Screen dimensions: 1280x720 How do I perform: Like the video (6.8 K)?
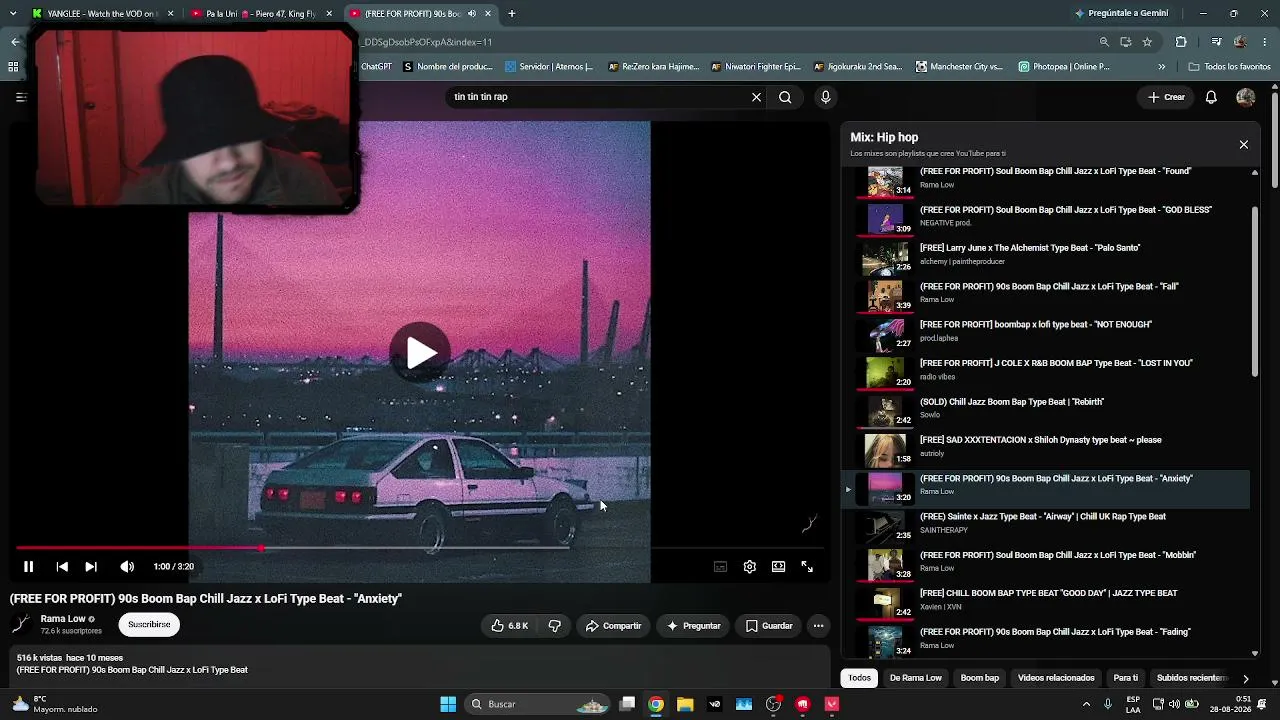[x=509, y=626]
